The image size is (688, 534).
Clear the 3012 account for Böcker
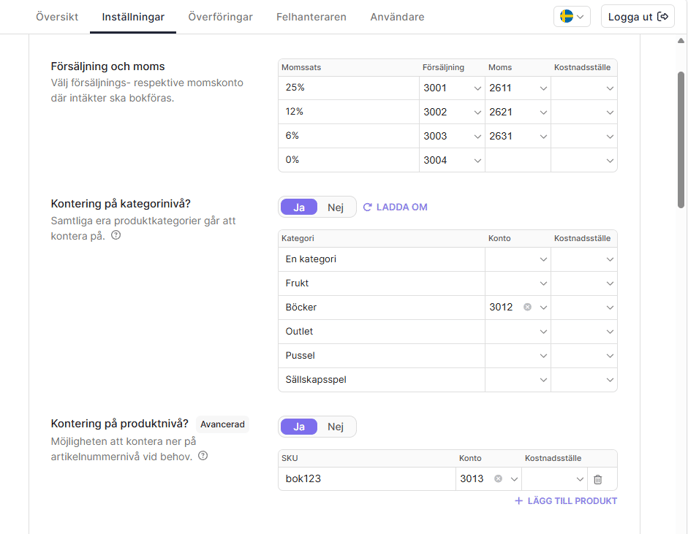tap(527, 307)
